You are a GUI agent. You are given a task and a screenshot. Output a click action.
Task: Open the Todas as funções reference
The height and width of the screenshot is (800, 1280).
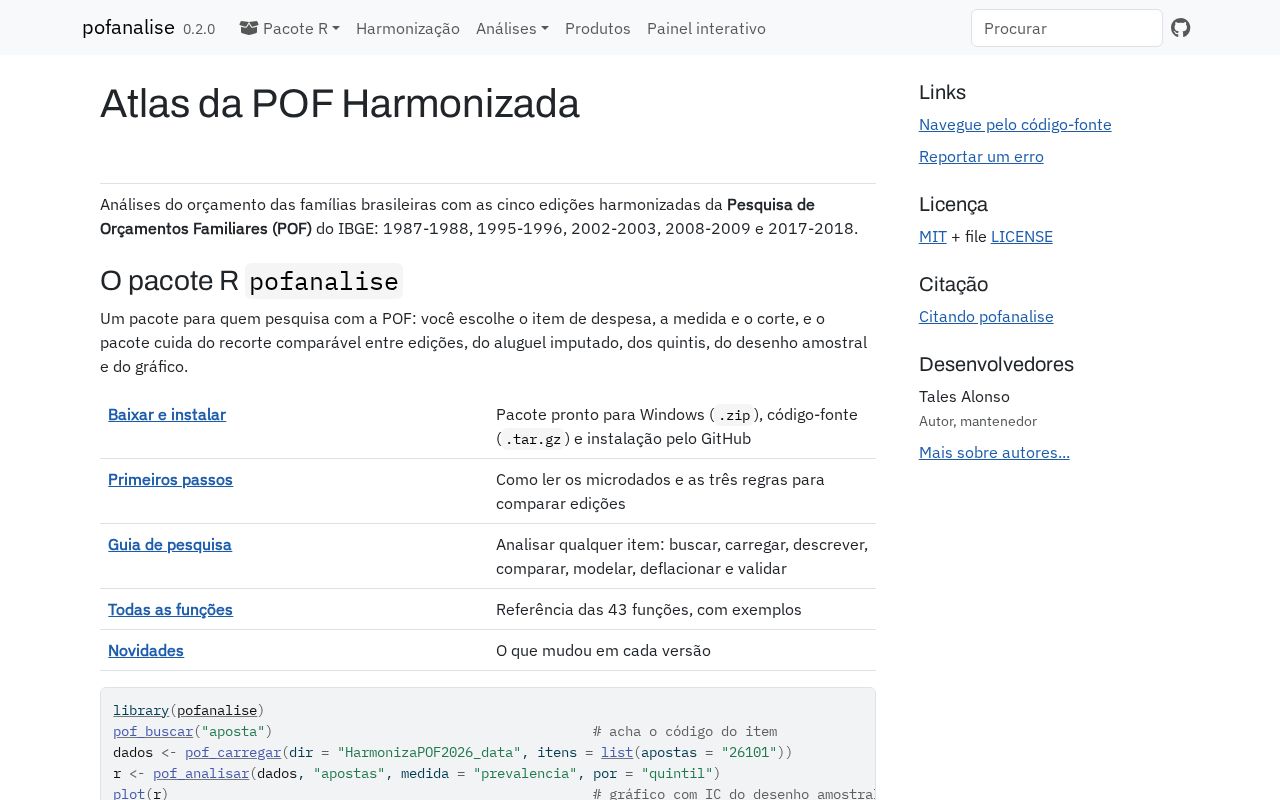(170, 609)
